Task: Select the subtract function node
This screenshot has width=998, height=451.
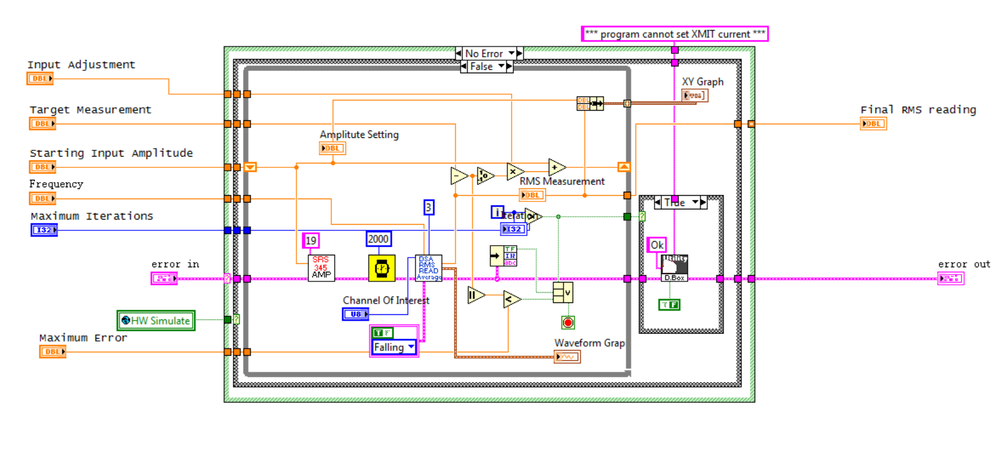Action: click(459, 175)
